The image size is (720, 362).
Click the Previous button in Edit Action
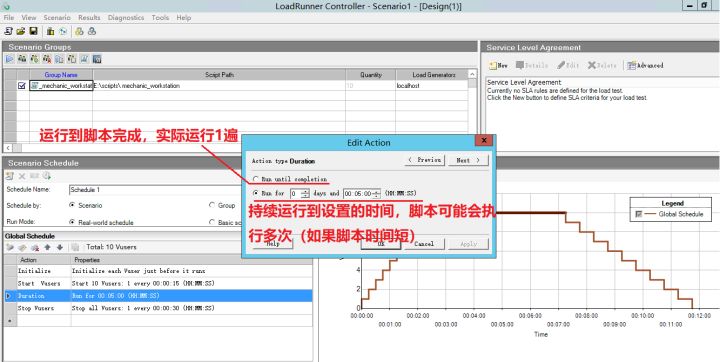[425, 160]
